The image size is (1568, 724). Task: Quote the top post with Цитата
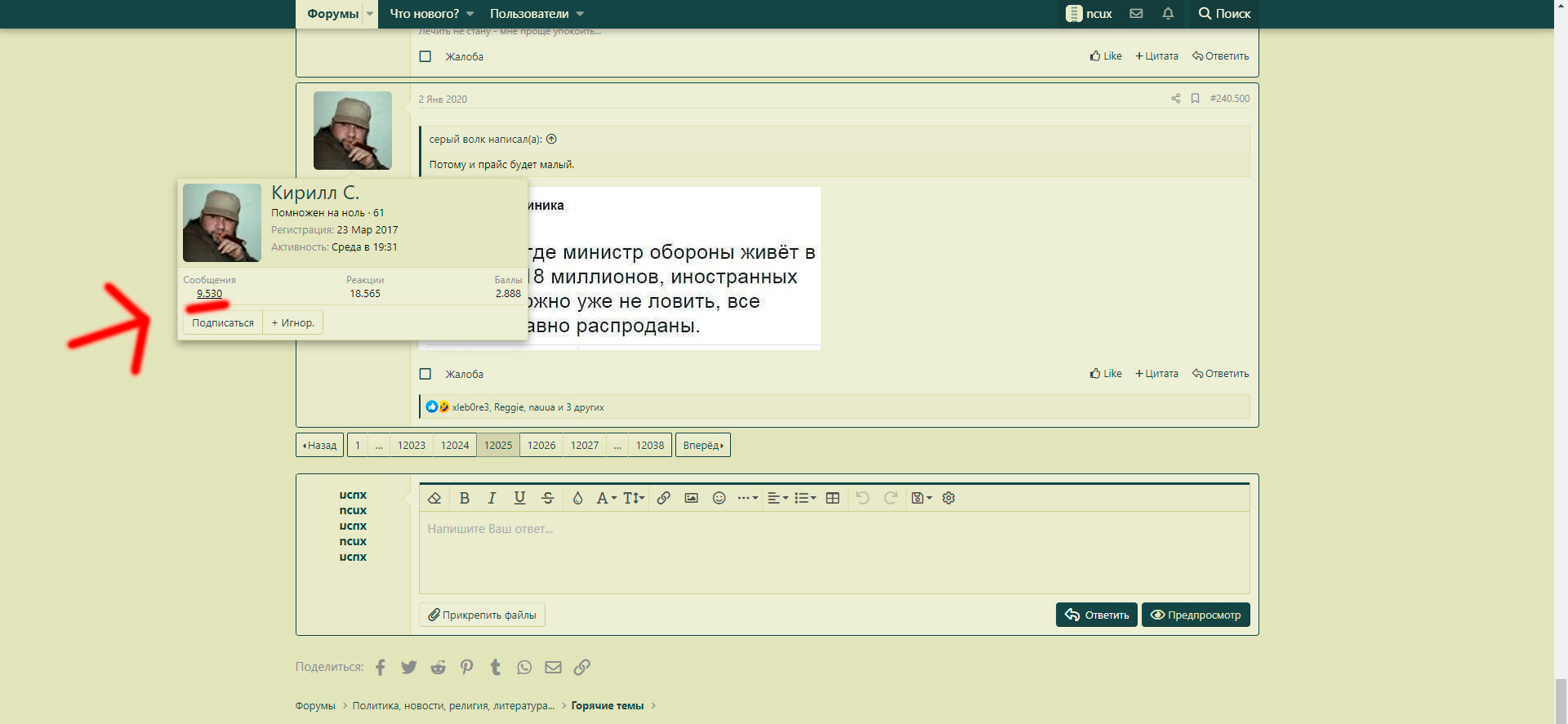tap(1156, 56)
